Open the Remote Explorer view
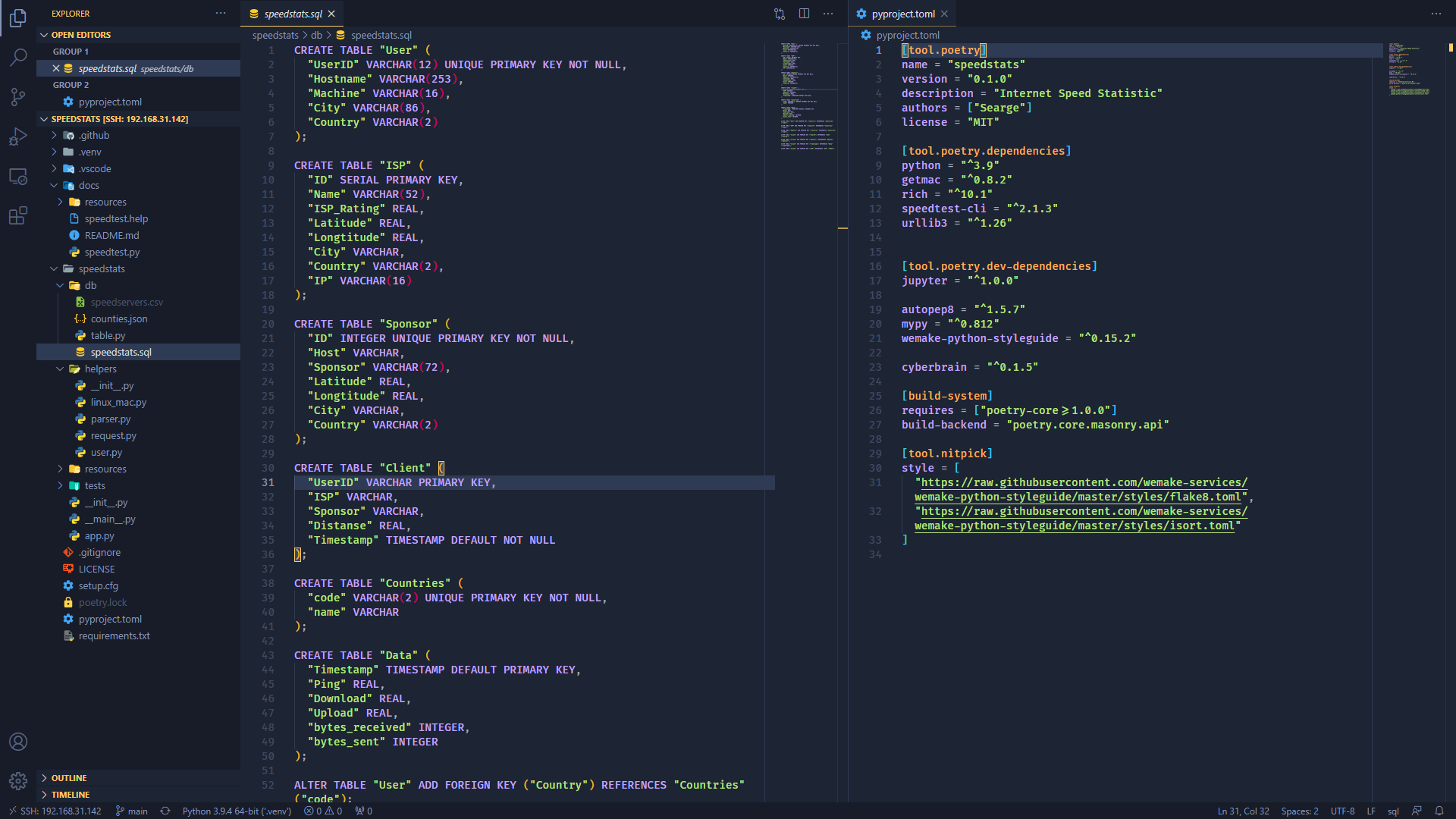The width and height of the screenshot is (1456, 819). 18,177
